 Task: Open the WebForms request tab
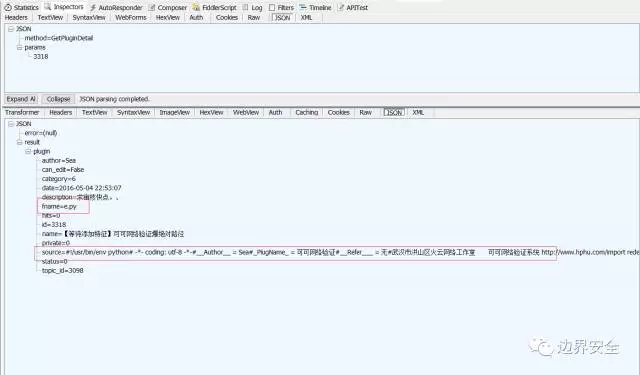click(131, 18)
